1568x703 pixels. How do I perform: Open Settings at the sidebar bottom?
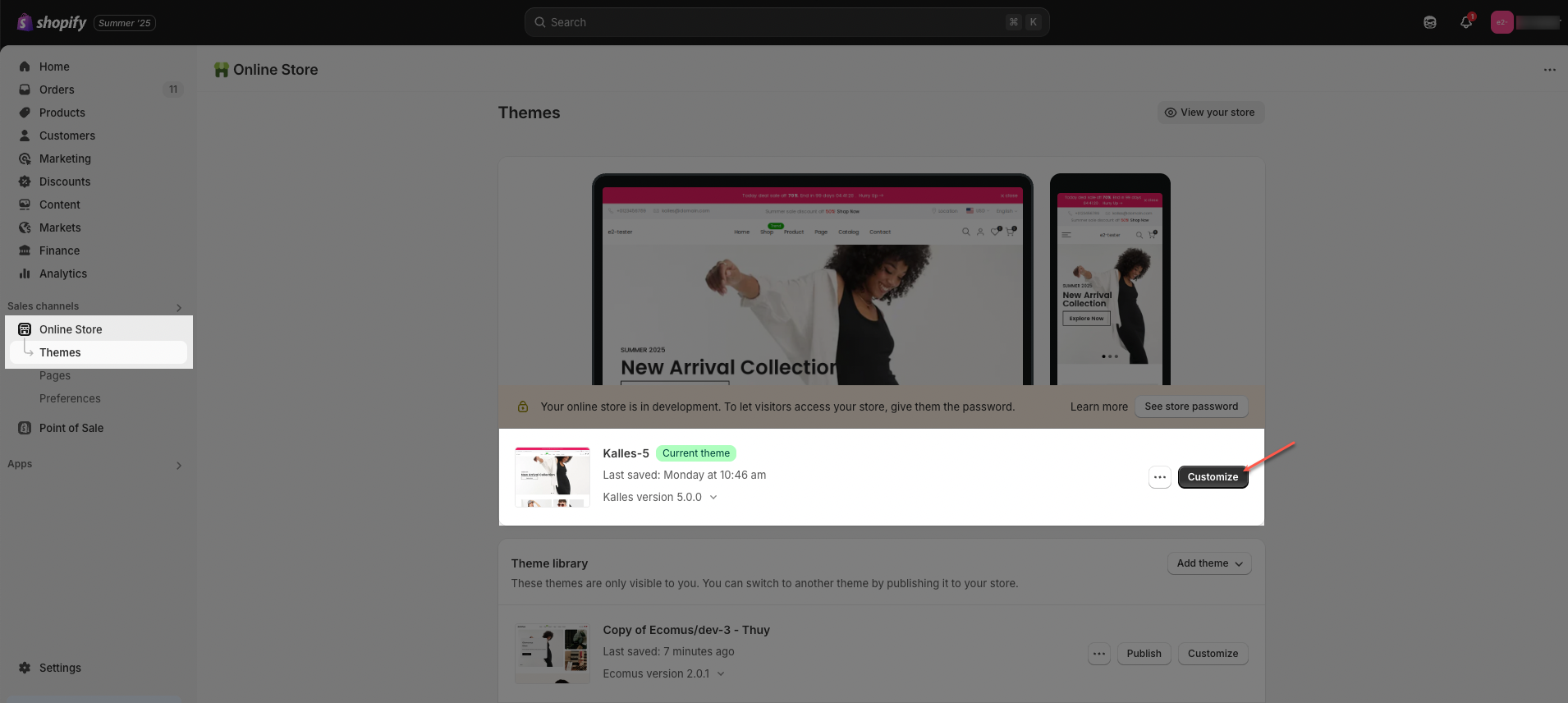pos(99,668)
